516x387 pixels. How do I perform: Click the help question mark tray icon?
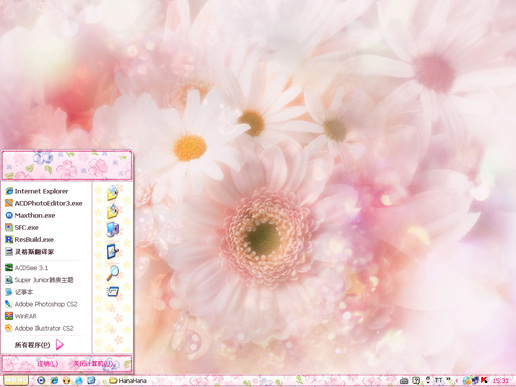pos(416,380)
